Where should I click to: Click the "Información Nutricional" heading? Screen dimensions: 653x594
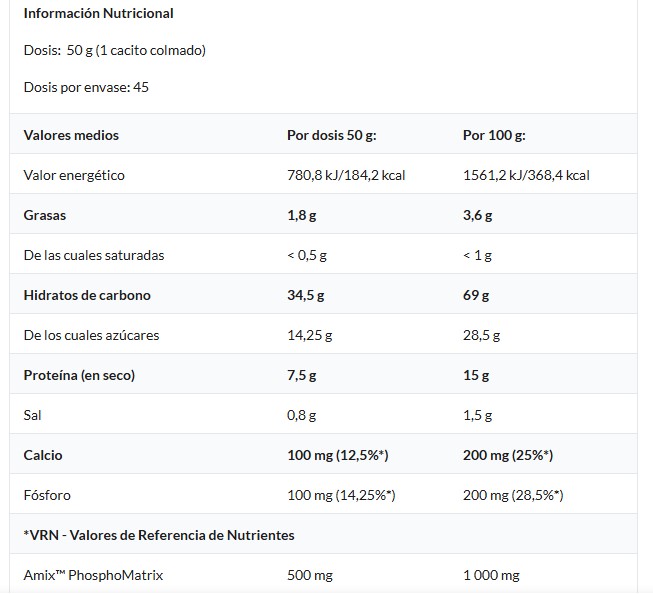tap(98, 14)
